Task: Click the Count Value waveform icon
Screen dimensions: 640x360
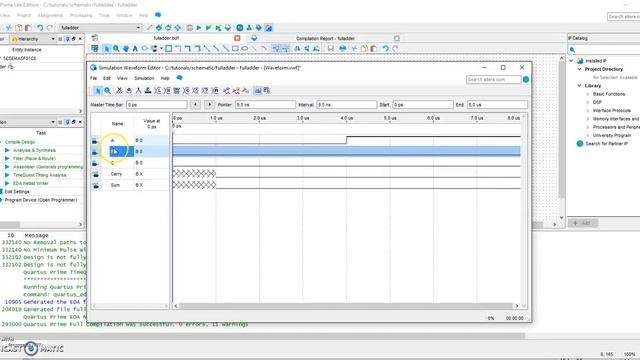Action: tap(186, 91)
